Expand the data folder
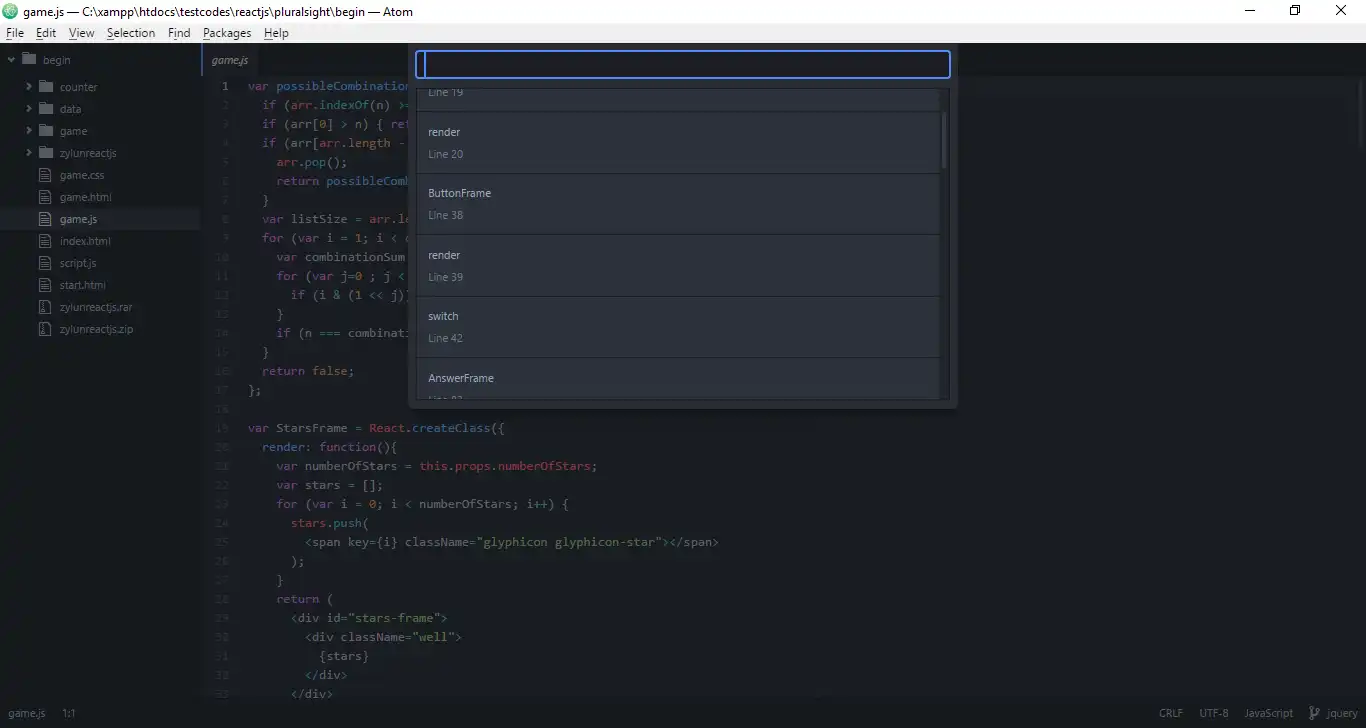The width and height of the screenshot is (1366, 728). [x=30, y=108]
